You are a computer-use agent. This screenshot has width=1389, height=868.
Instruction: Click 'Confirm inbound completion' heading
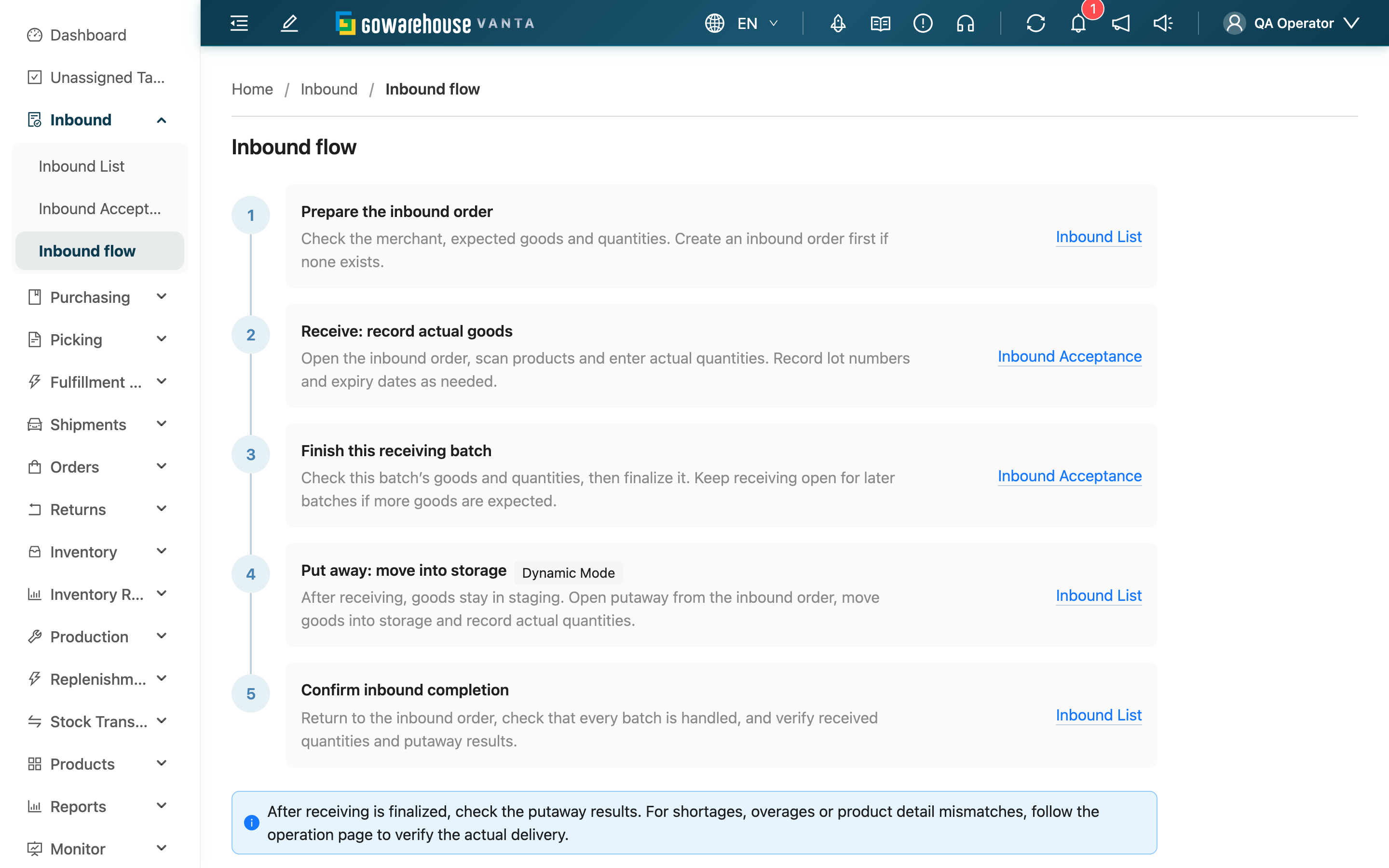click(x=405, y=690)
